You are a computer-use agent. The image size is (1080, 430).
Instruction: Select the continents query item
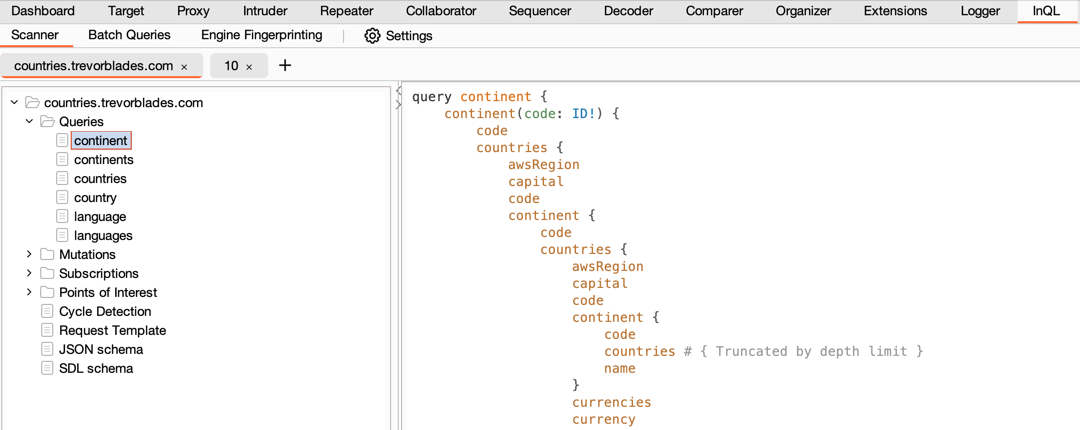[x=104, y=159]
